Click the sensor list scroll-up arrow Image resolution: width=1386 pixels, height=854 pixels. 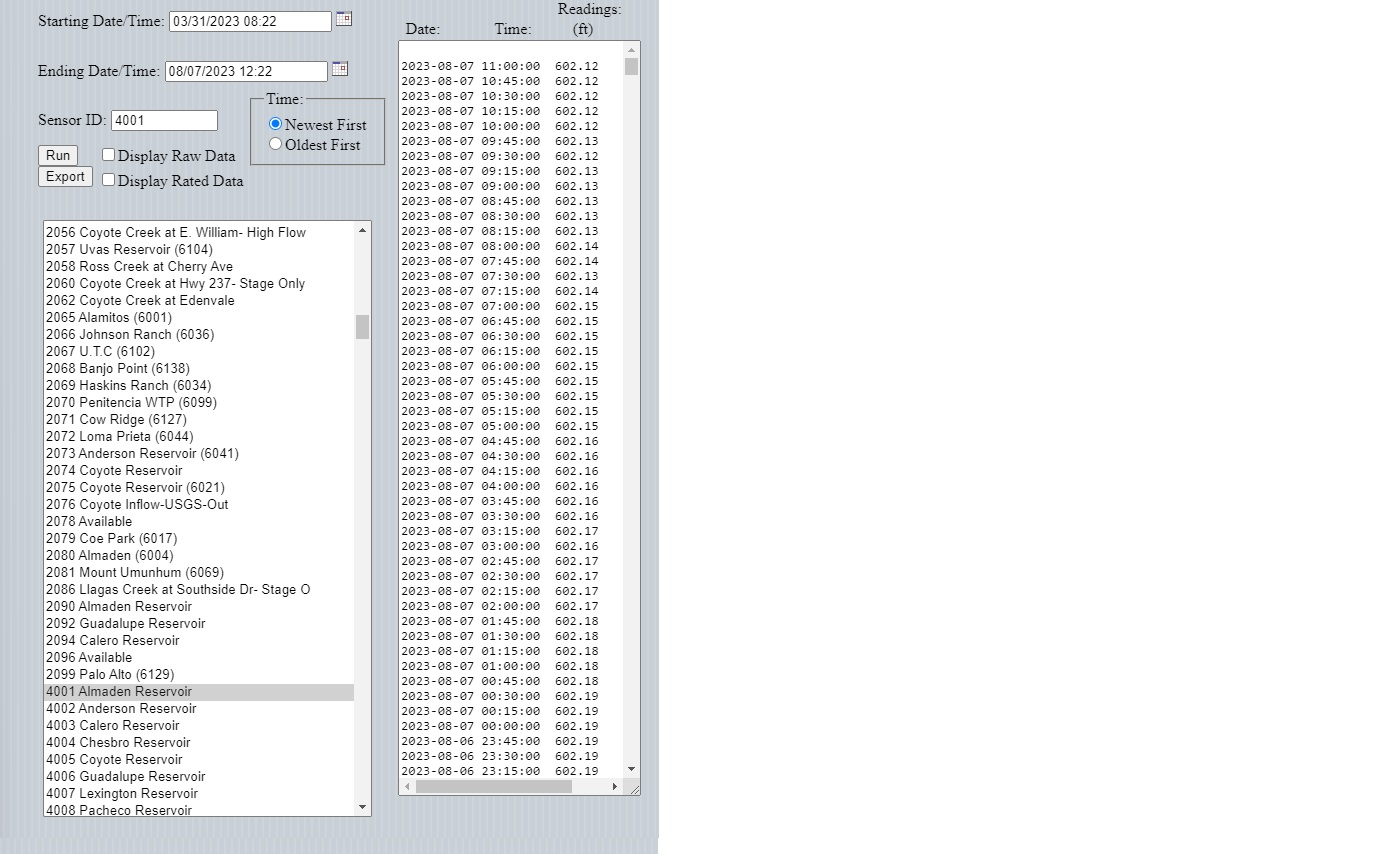362,231
